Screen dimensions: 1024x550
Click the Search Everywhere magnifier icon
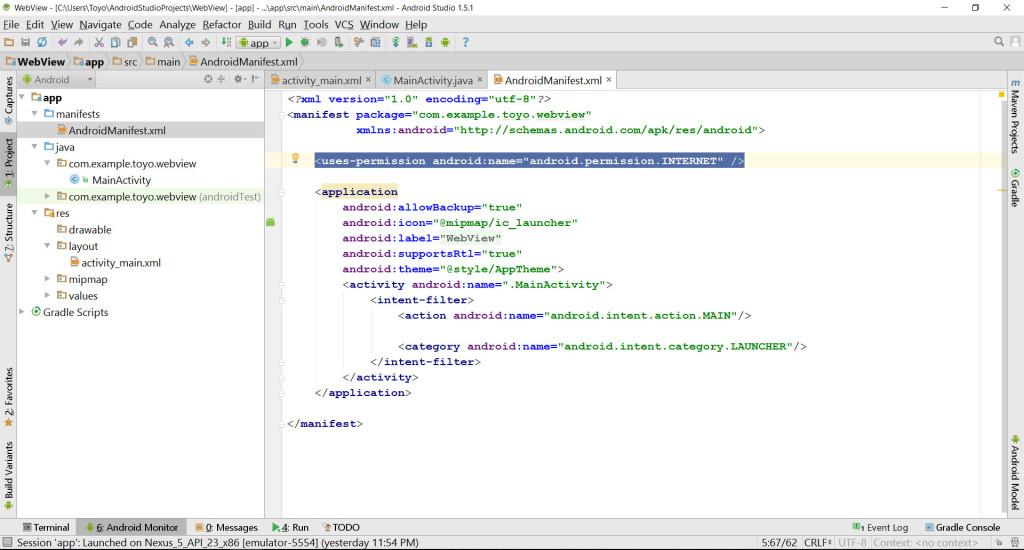click(x=999, y=42)
